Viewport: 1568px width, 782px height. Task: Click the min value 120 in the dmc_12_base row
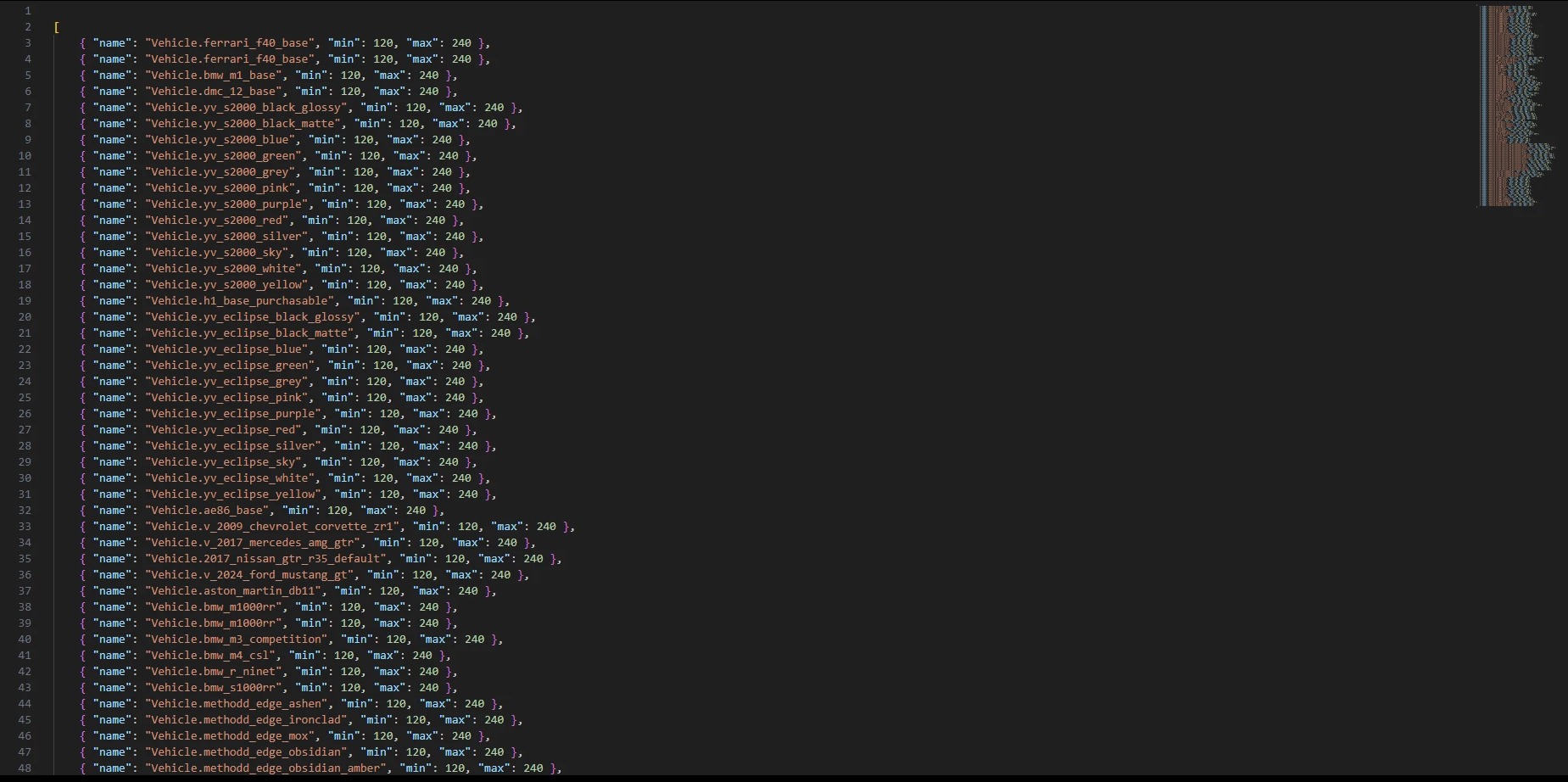[351, 92]
